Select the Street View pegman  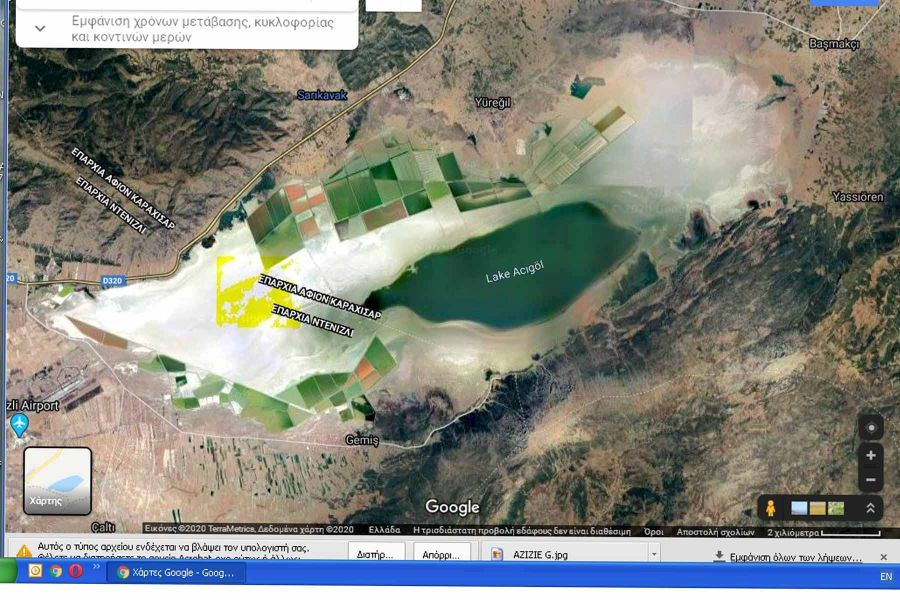coord(771,508)
